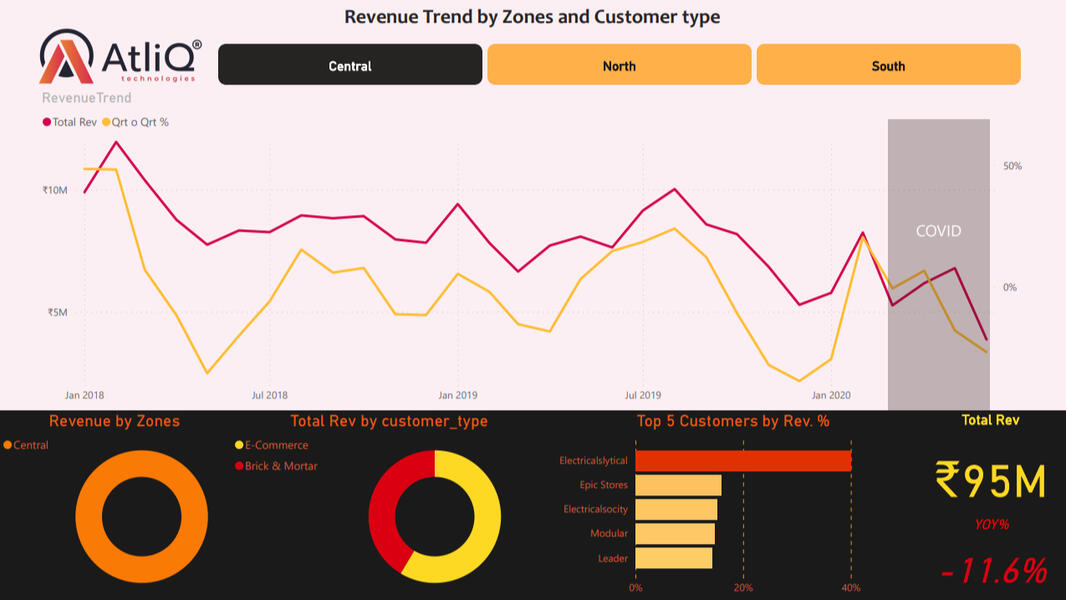Select the Brick & Mortar legend entry
1066x600 pixels.
click(x=239, y=466)
